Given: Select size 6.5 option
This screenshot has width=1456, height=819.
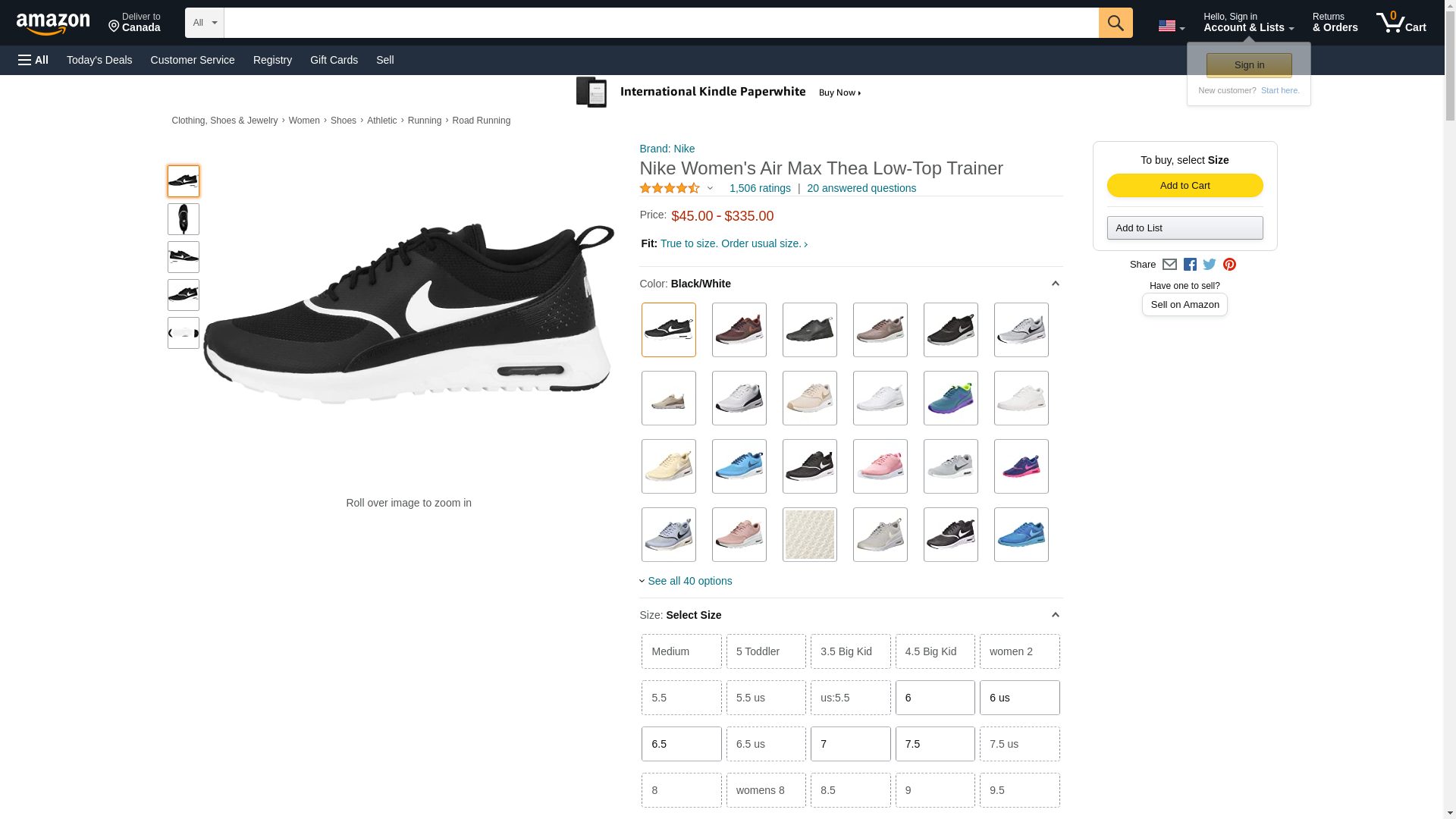Looking at the screenshot, I should click(681, 744).
